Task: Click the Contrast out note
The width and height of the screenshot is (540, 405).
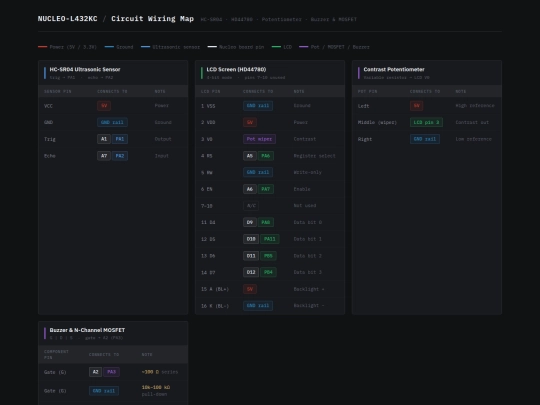Action: tap(472, 122)
